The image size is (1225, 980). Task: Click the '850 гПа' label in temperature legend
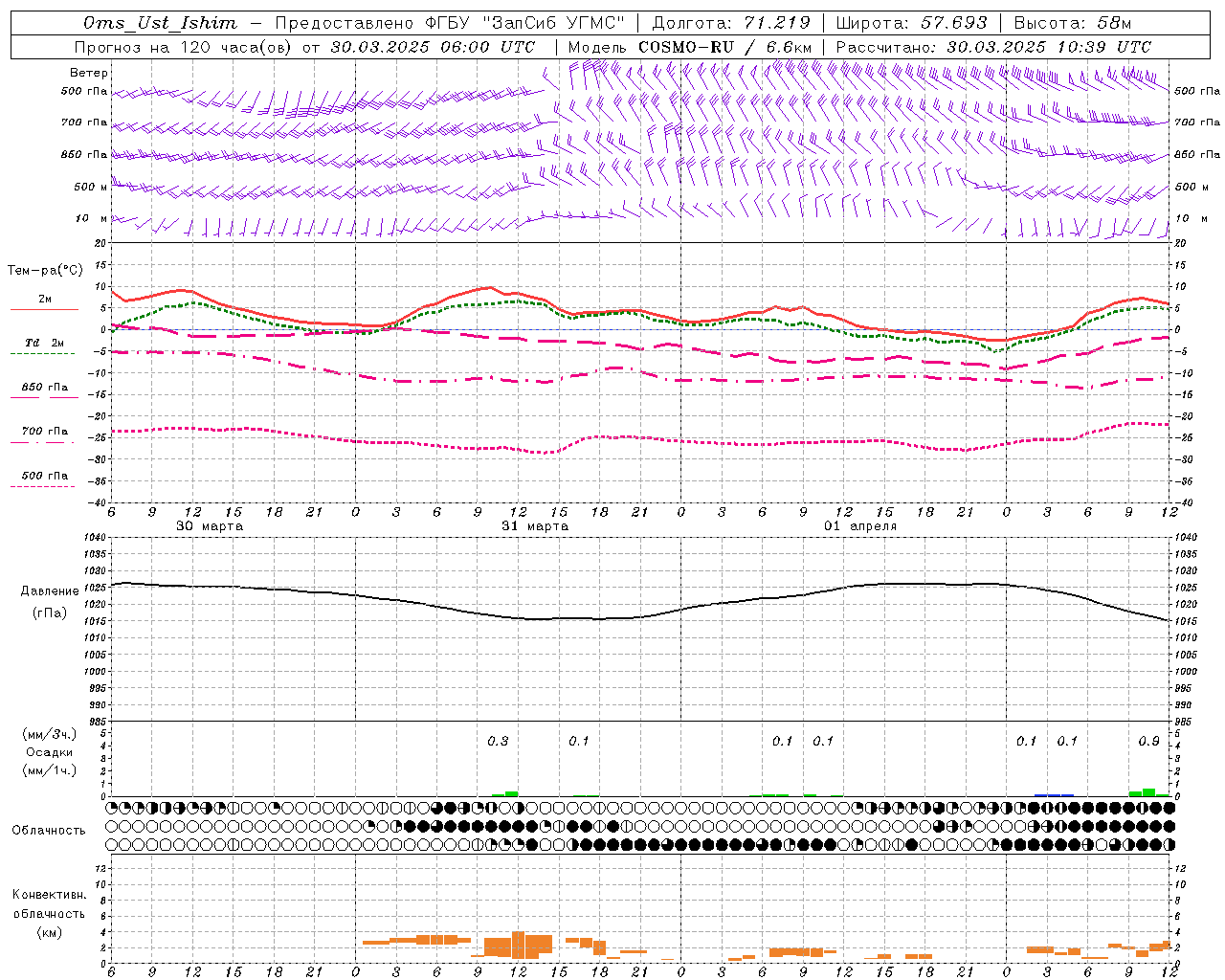pos(45,388)
